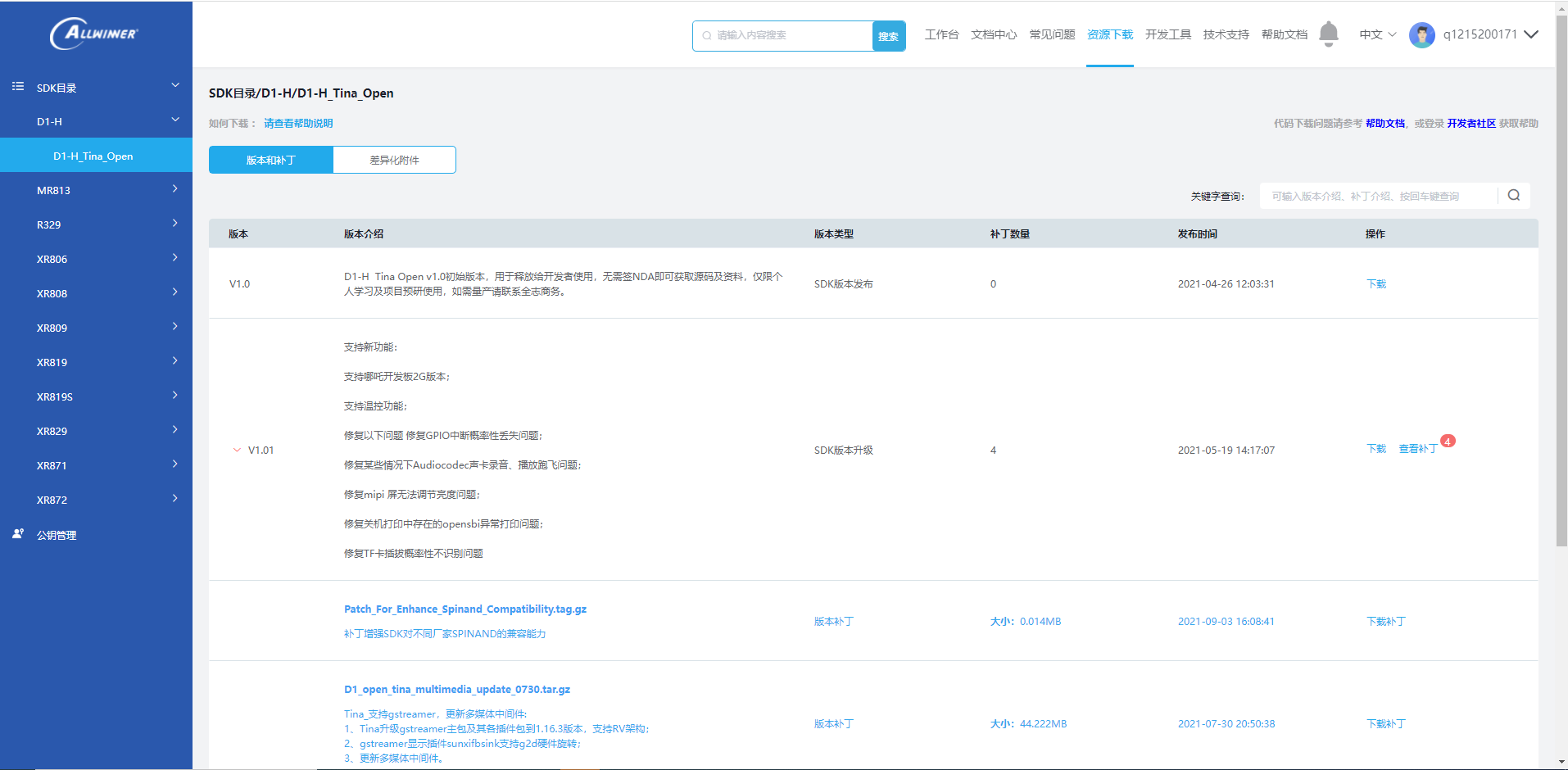Screen dimensions: 1568x770
Task: Open the 中文 language dropdown
Action: pos(1377,34)
